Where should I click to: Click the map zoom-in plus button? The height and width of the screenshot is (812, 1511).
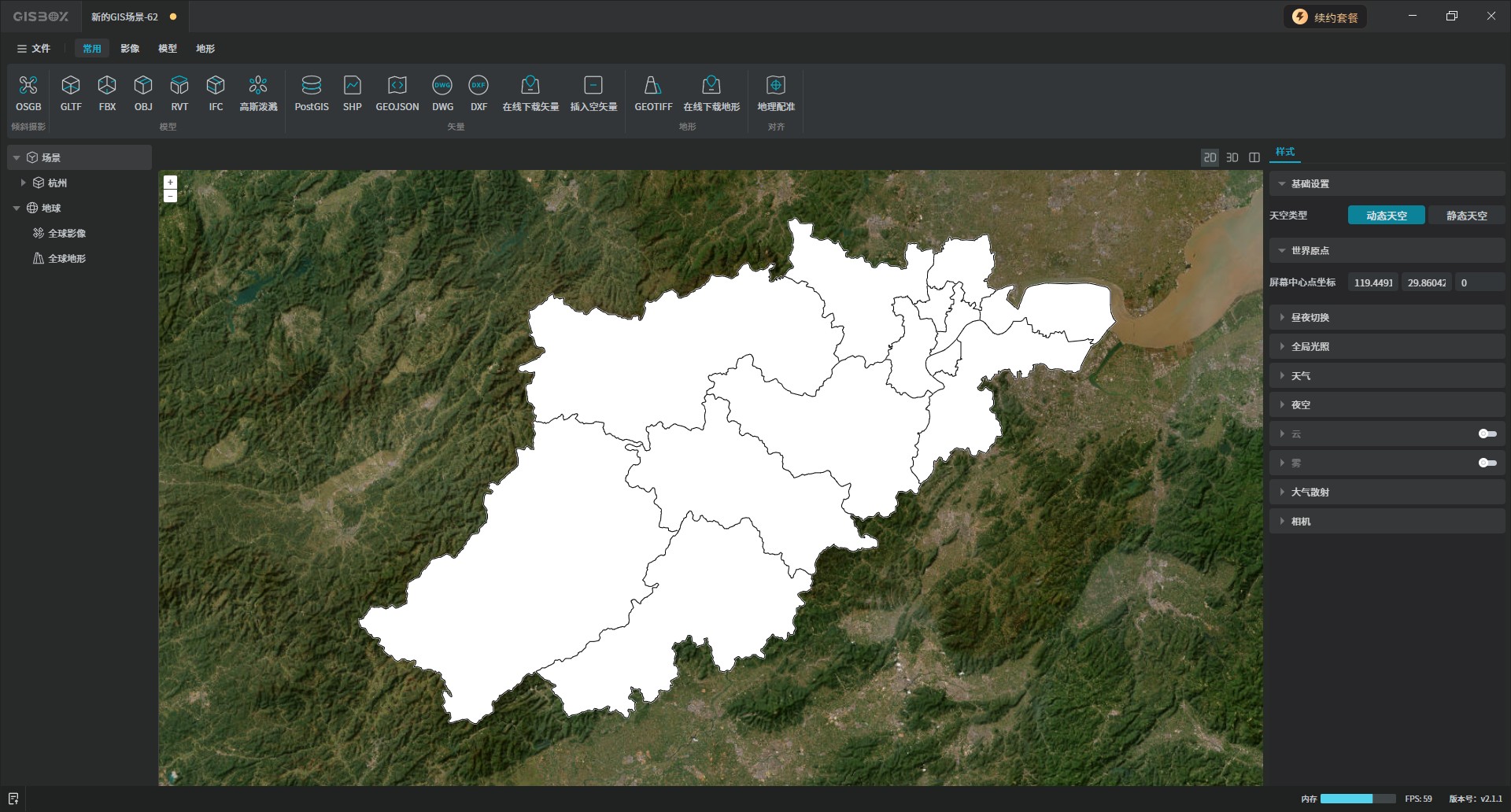point(170,183)
